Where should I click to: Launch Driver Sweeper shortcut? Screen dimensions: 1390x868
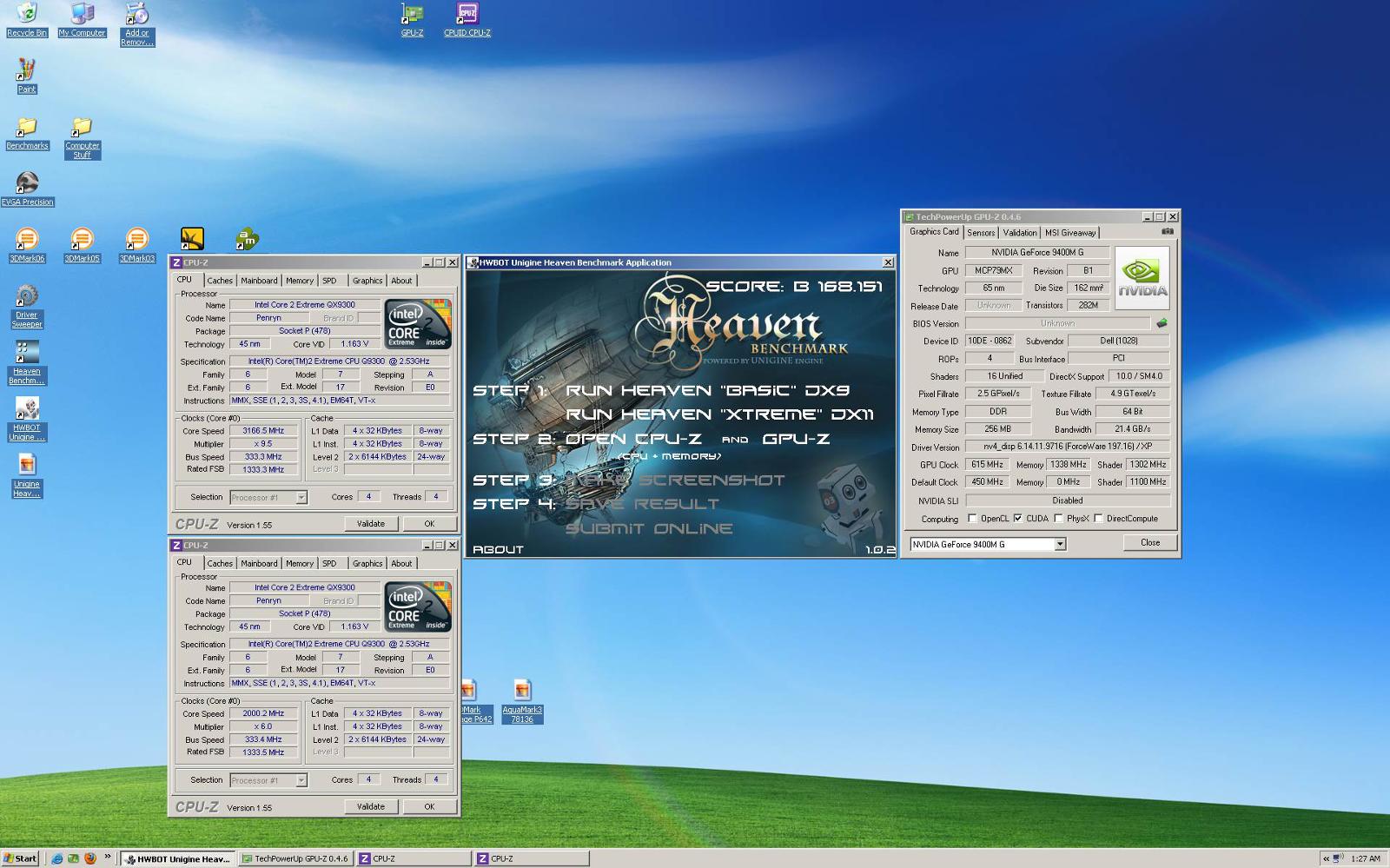coord(27,306)
